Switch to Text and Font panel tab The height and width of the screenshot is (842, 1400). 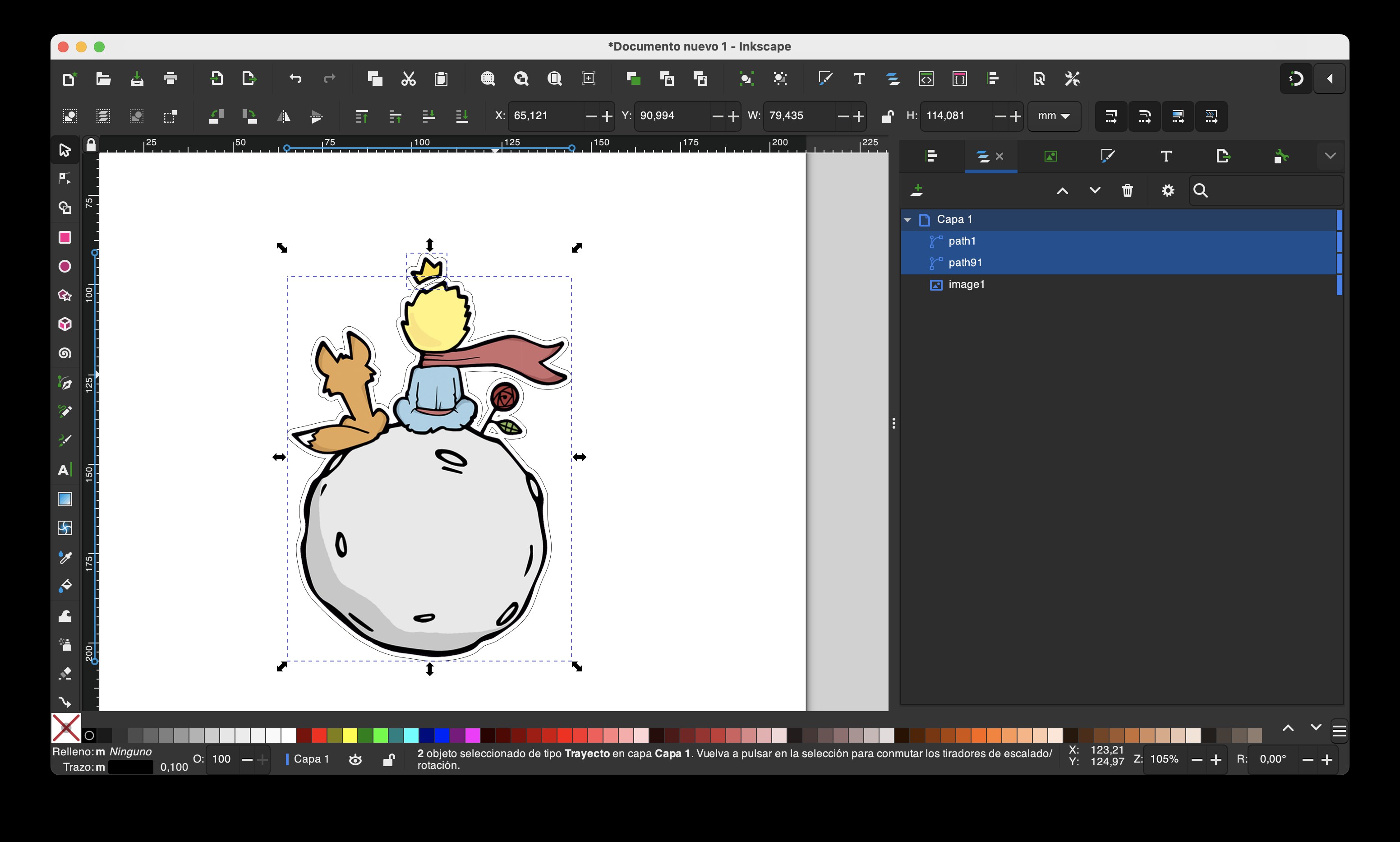[x=1166, y=156]
